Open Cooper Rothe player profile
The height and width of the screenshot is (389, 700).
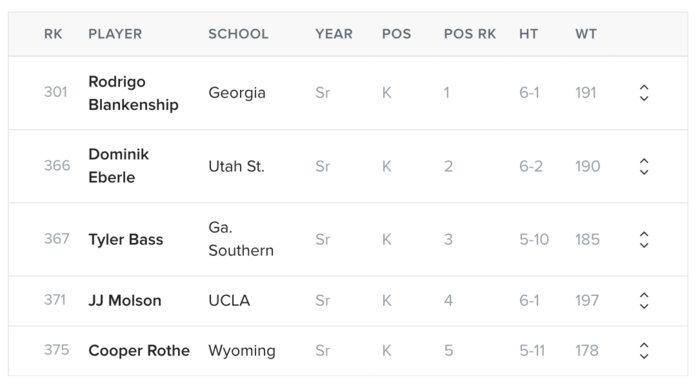coord(139,351)
